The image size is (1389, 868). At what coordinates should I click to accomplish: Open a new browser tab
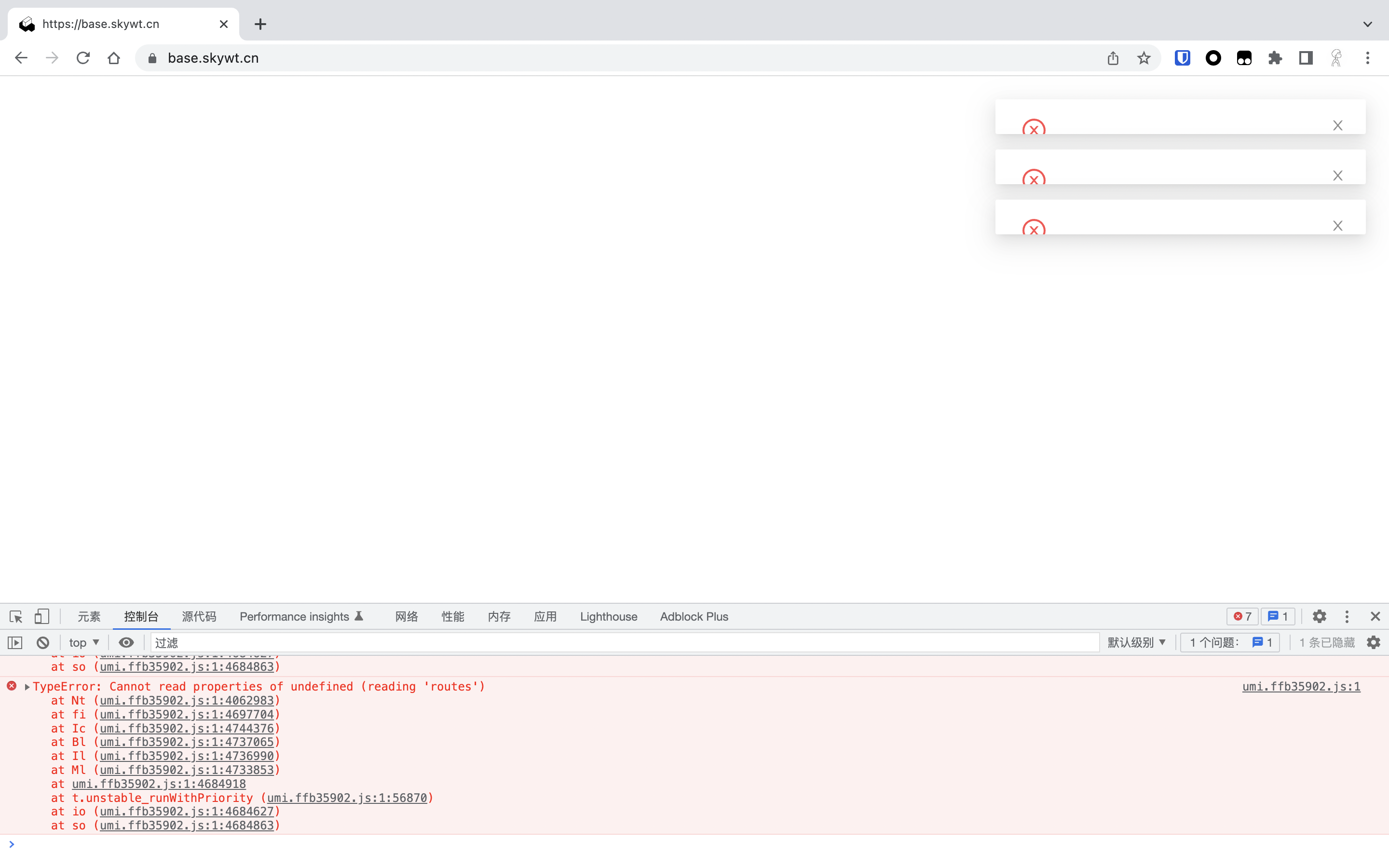coord(260,24)
